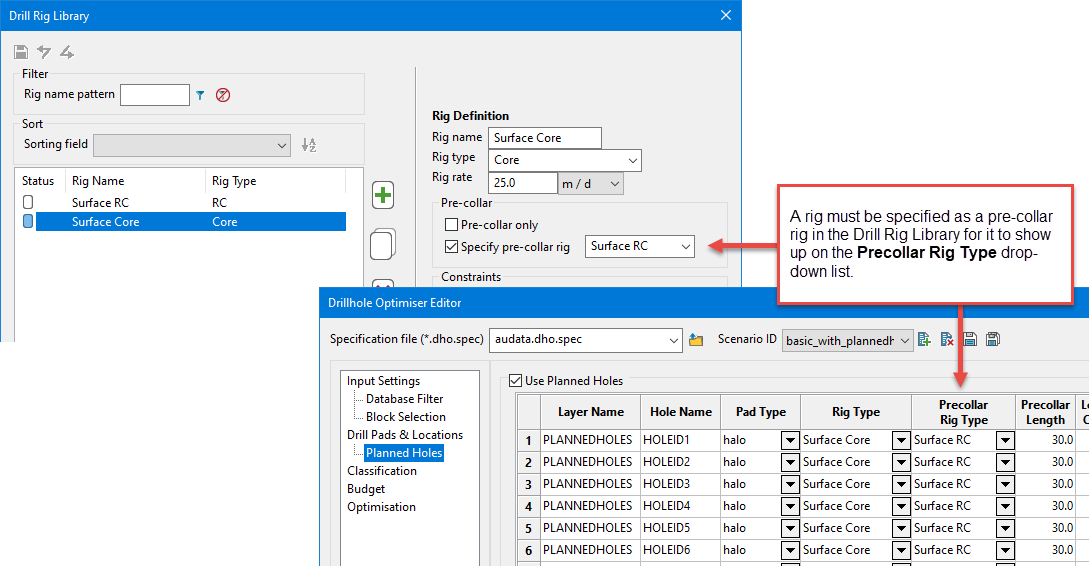Viewport: 1089px width, 566px height.
Task: Add new scenario icon
Action: point(925,340)
